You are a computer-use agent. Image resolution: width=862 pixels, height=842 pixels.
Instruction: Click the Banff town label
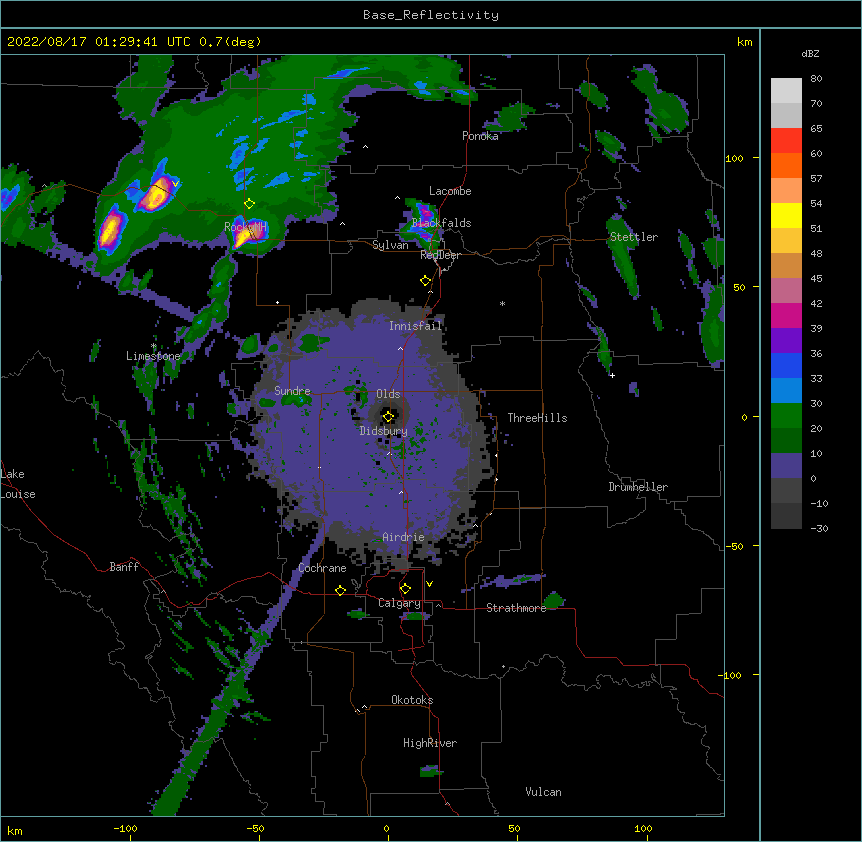[124, 567]
